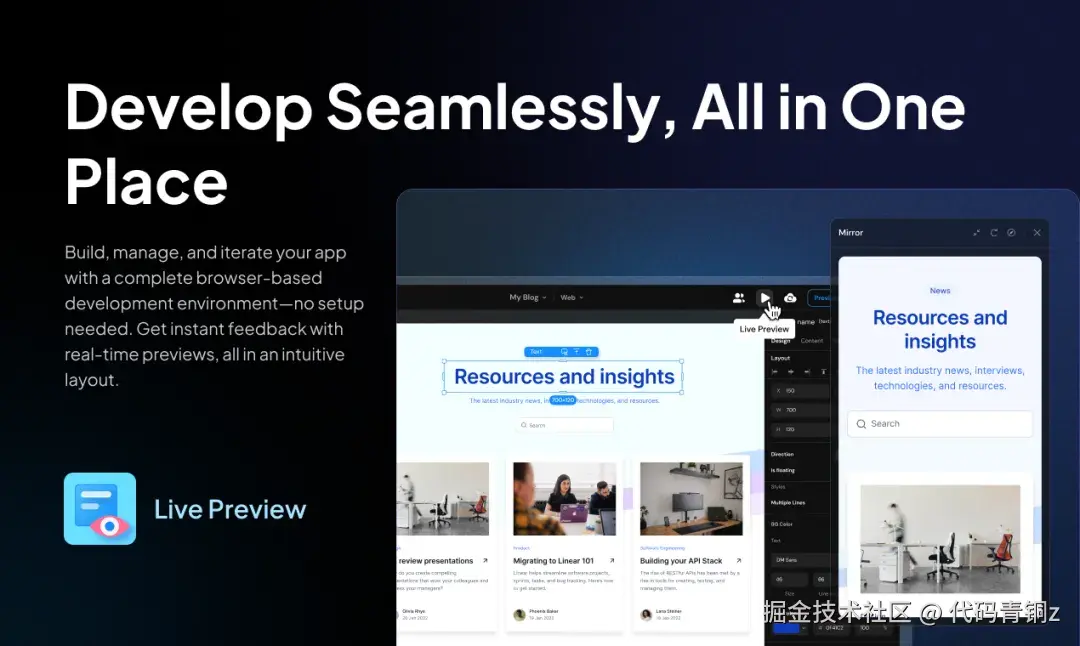Open the DM Sans font dropdown

pyautogui.click(x=800, y=560)
